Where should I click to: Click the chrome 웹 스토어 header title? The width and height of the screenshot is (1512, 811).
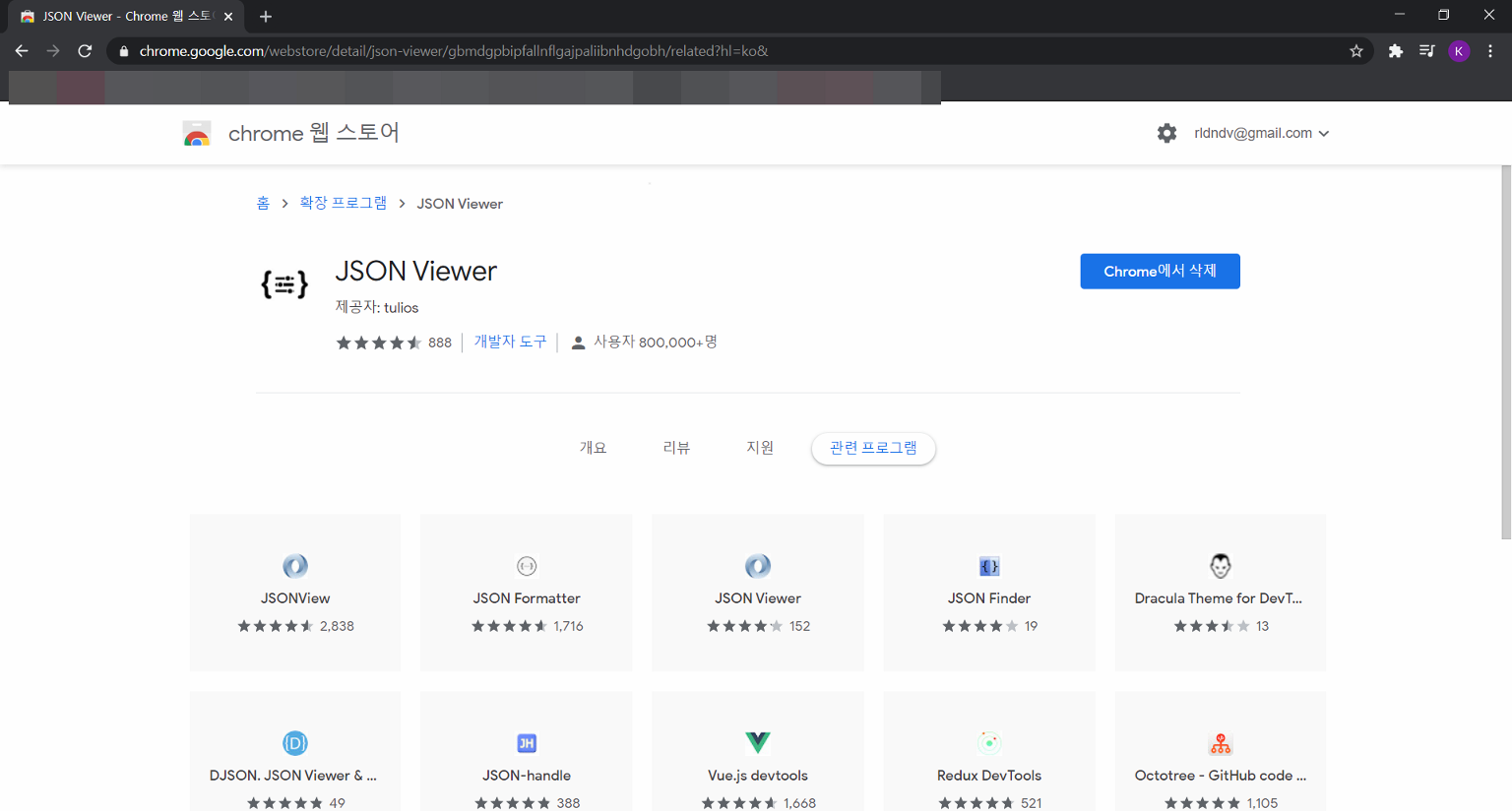(x=314, y=133)
